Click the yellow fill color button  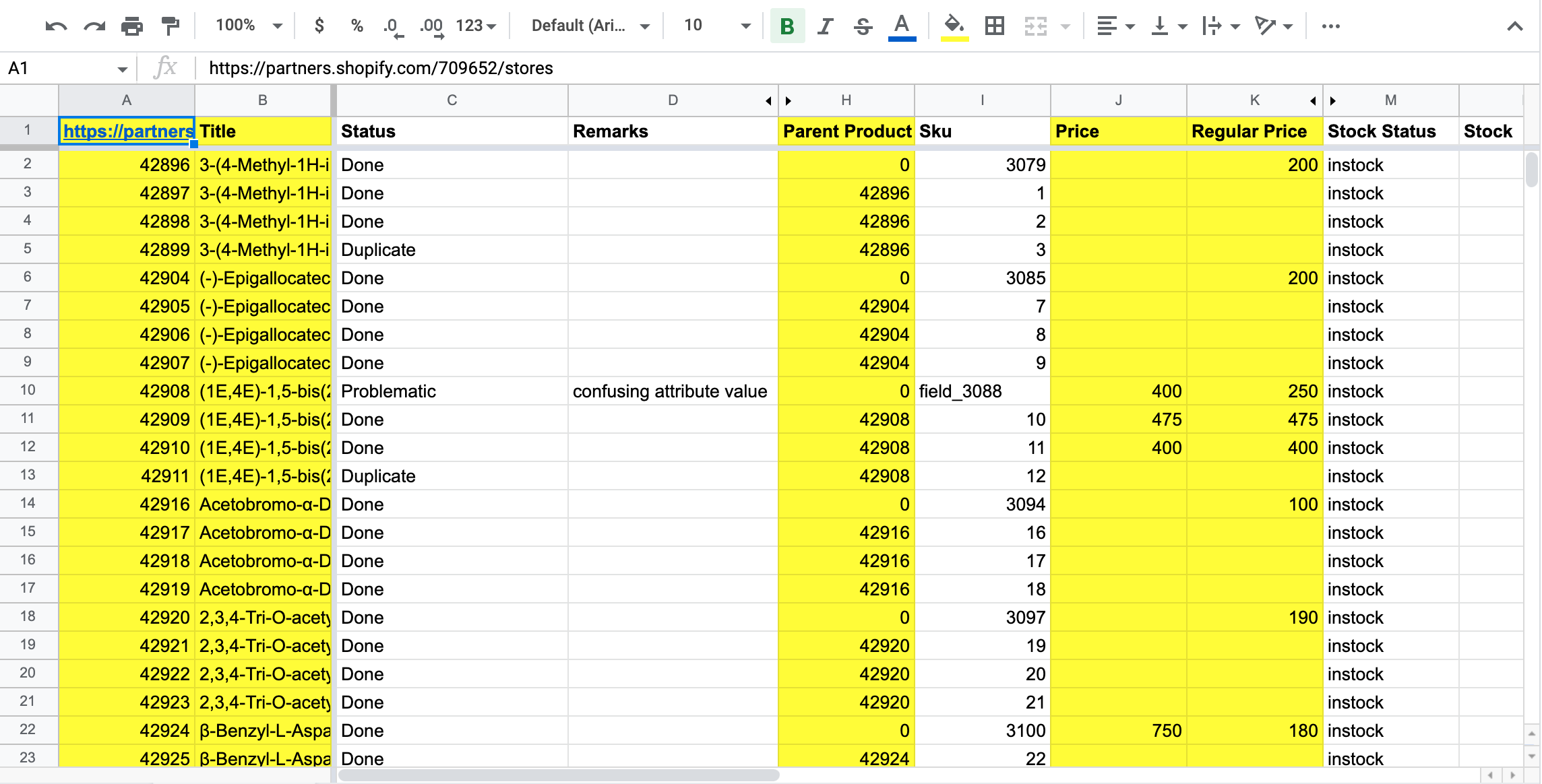pos(954,26)
